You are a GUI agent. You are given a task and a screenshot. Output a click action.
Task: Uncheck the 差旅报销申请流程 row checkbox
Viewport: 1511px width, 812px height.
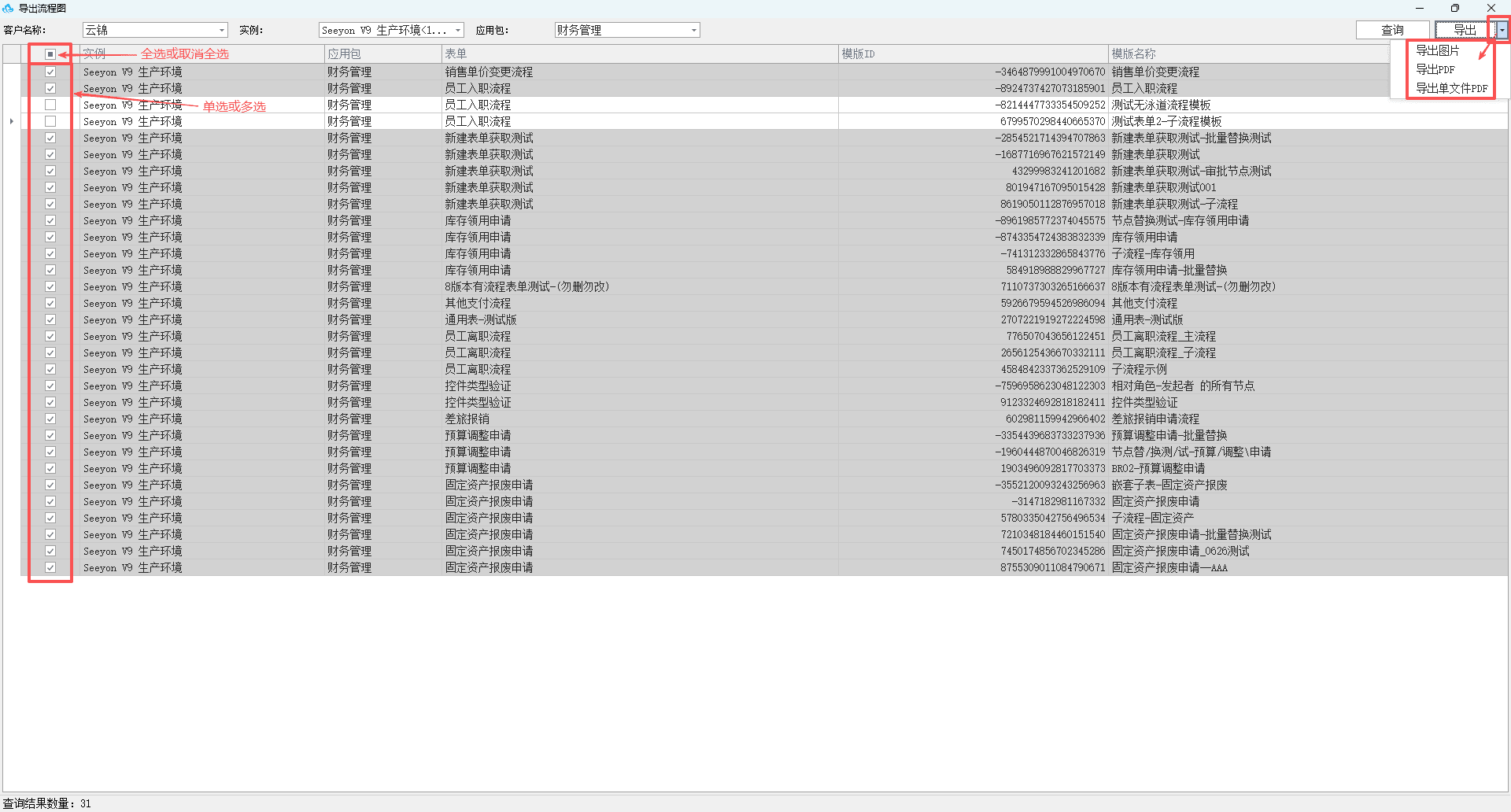[50, 419]
